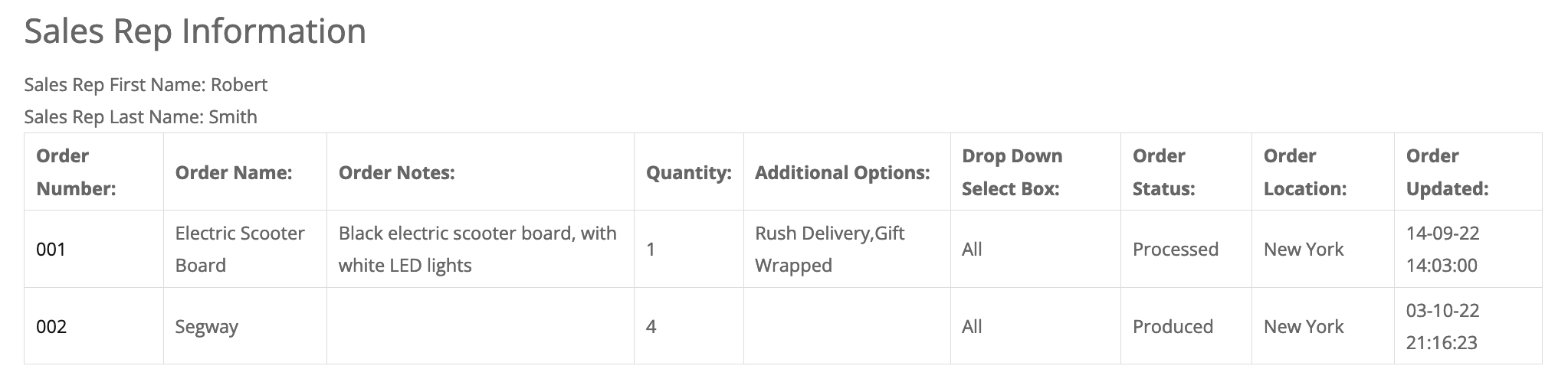Select the Produced order status cell
This screenshot has width=1568, height=392.
[x=1173, y=327]
